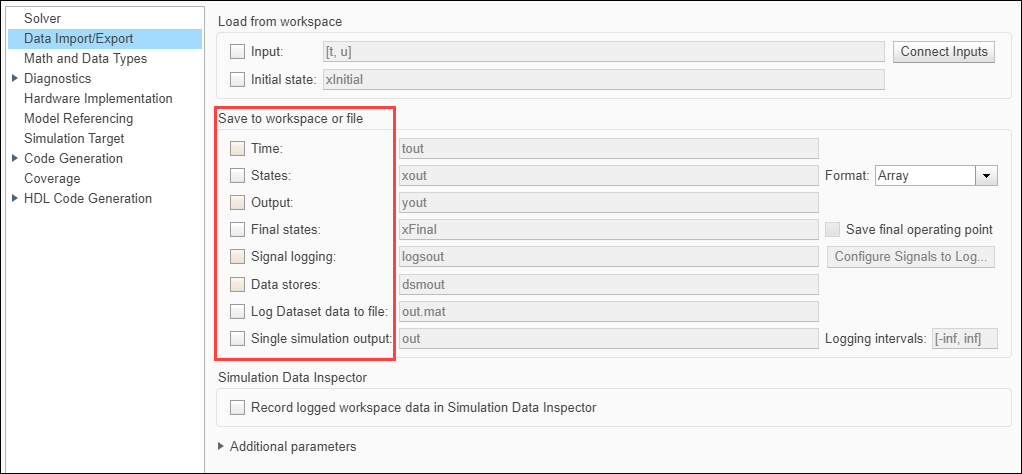Enable the Time checkbox

click(x=237, y=149)
